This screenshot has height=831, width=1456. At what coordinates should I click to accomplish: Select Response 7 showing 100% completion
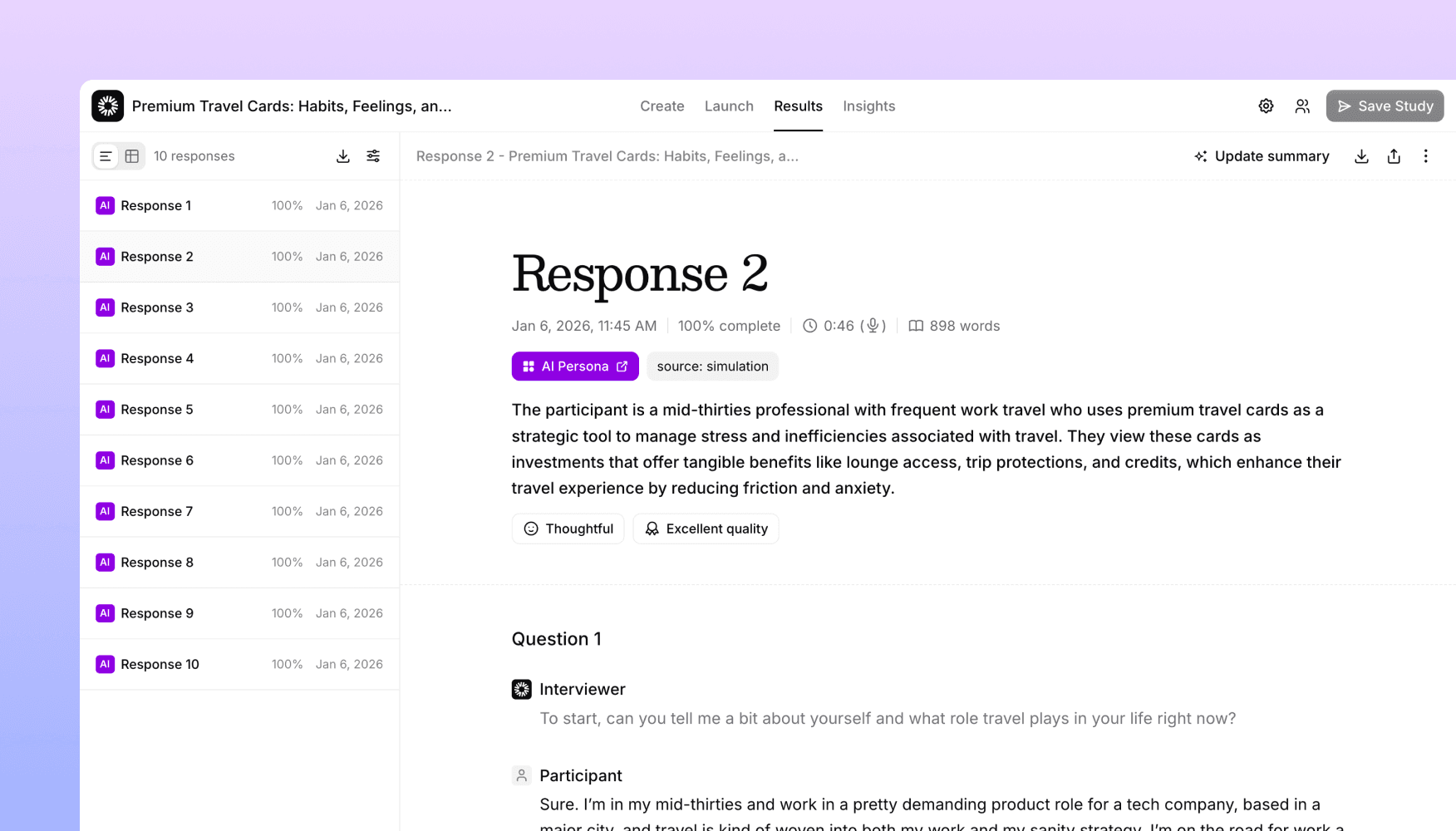pos(239,511)
